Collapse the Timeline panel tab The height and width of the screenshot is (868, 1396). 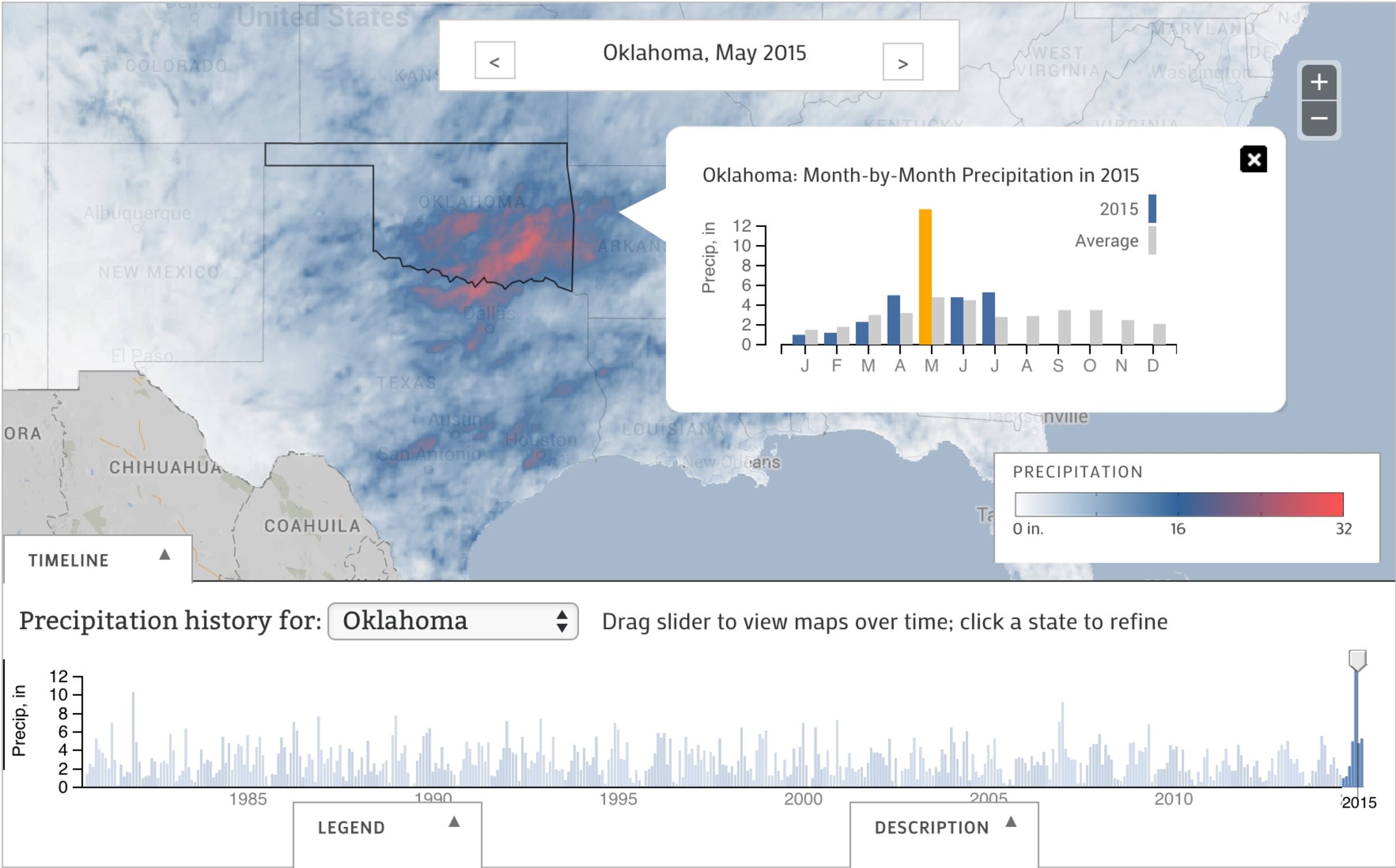(x=69, y=560)
